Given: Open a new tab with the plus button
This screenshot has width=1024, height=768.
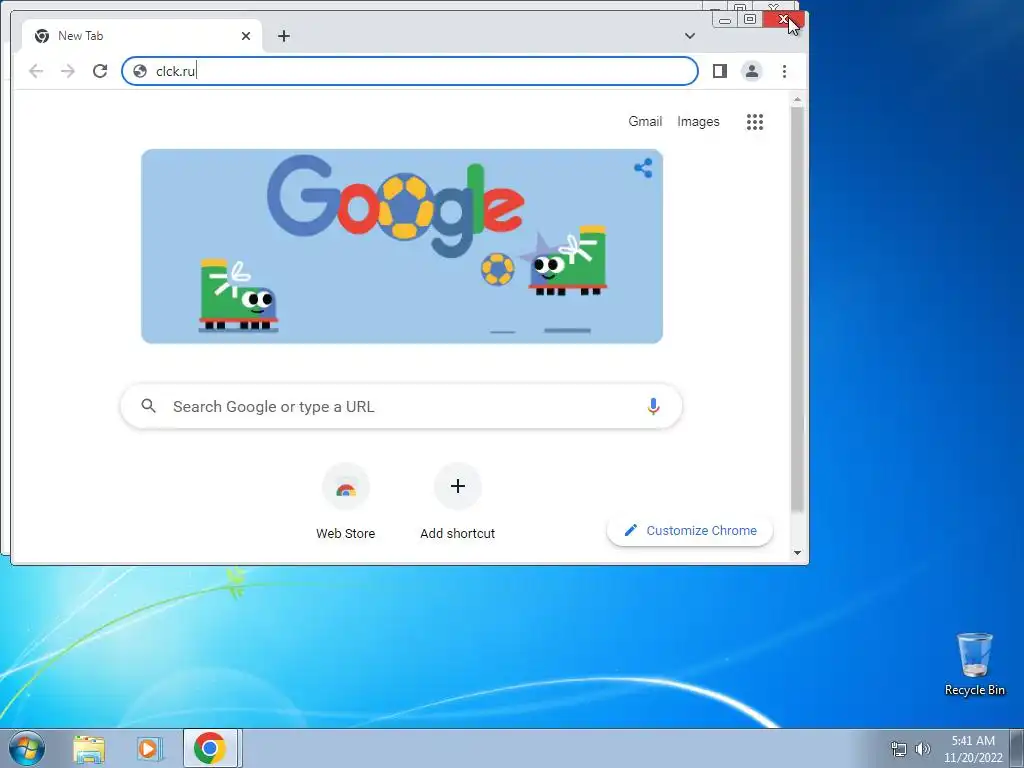Looking at the screenshot, I should (x=283, y=36).
